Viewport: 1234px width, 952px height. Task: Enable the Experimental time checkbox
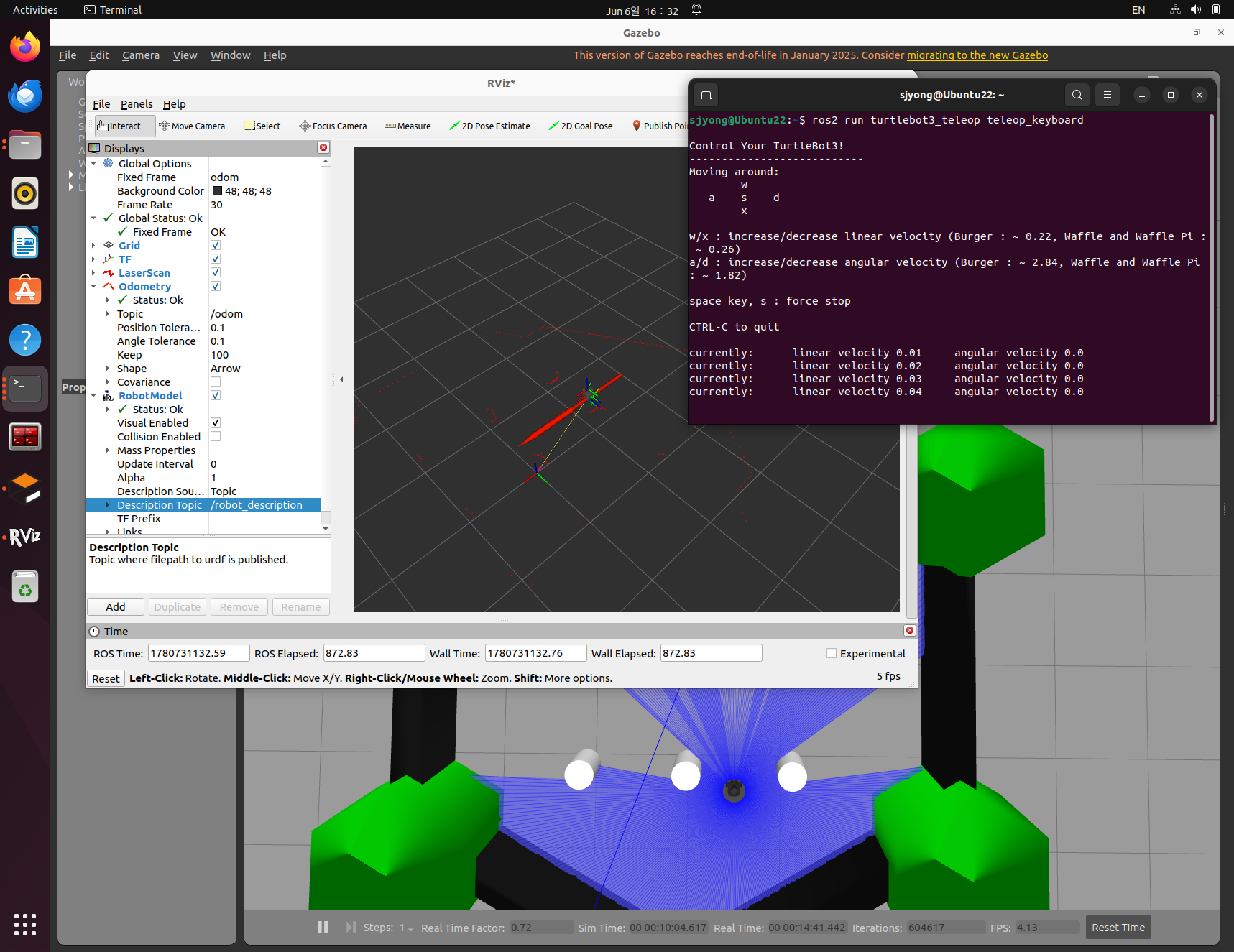coord(832,654)
